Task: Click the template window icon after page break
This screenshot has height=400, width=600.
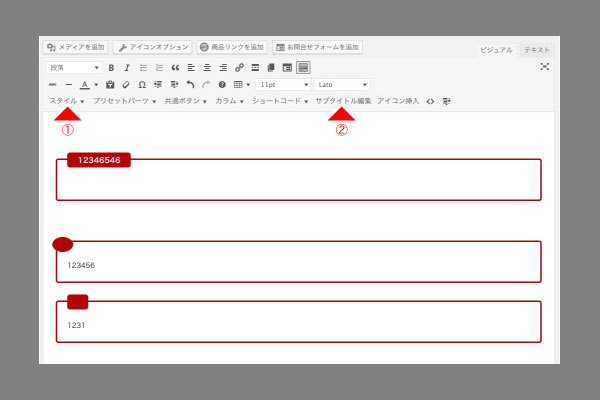Action: (287, 68)
